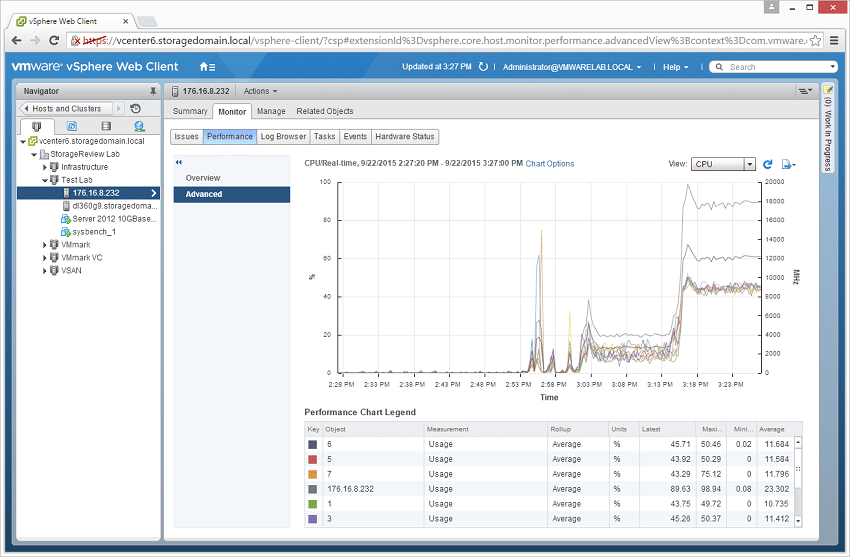The height and width of the screenshot is (557, 850).
Task: Bookmark this page with star icon
Action: [815, 41]
